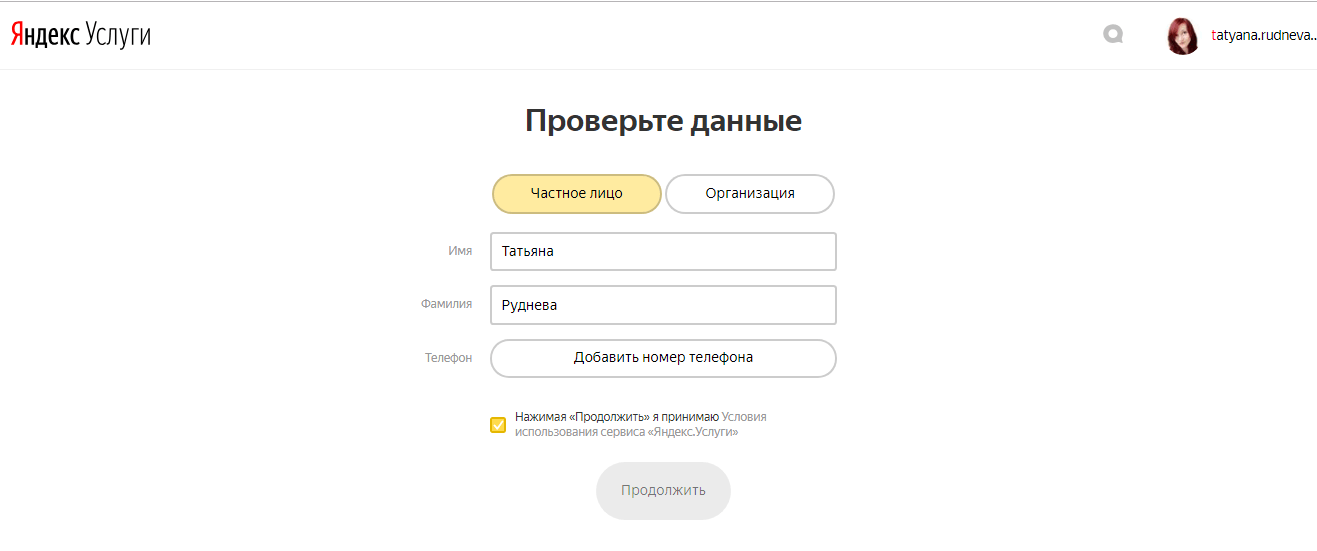Switch to the Организация option
This screenshot has height=551, width=1317.
[749, 194]
